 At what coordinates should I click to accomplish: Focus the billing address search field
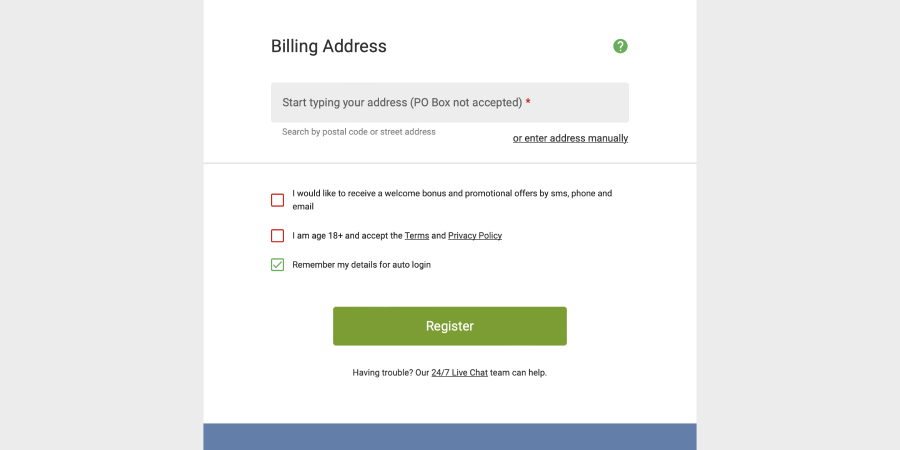pos(449,102)
